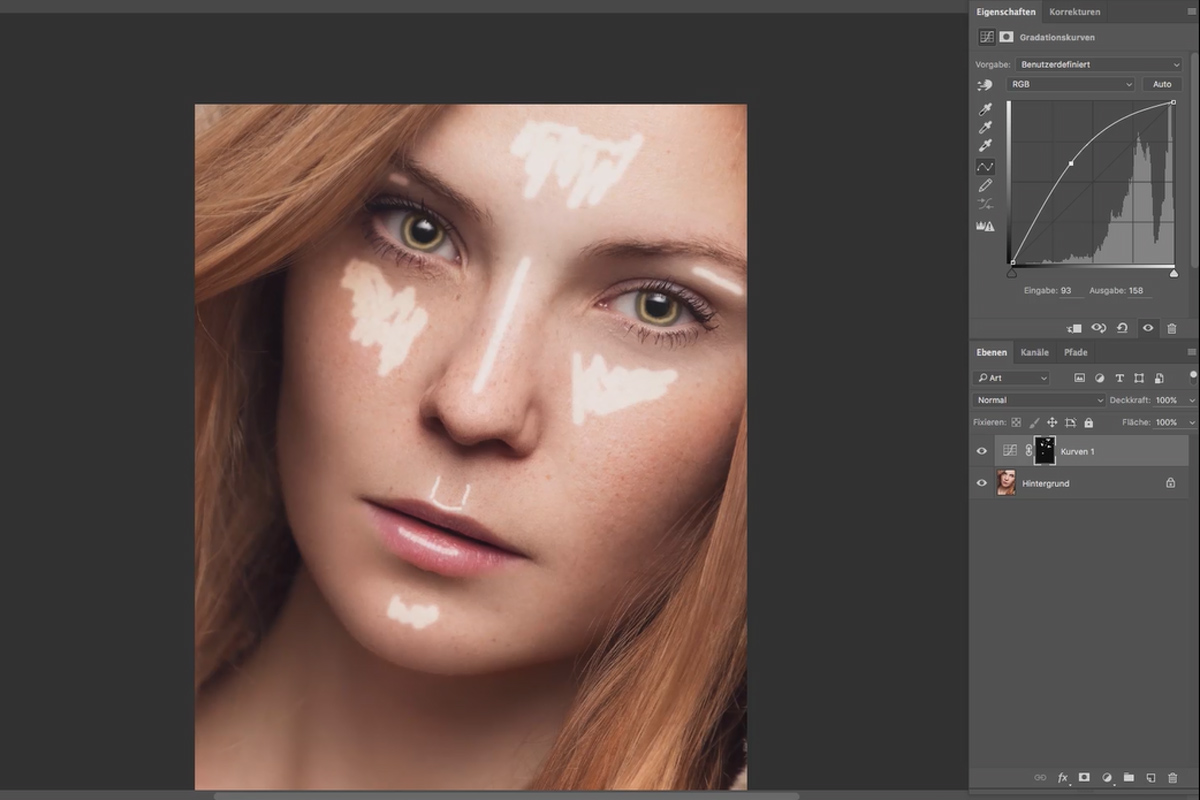
Task: Choose the pencil draw curve tool
Action: click(985, 186)
